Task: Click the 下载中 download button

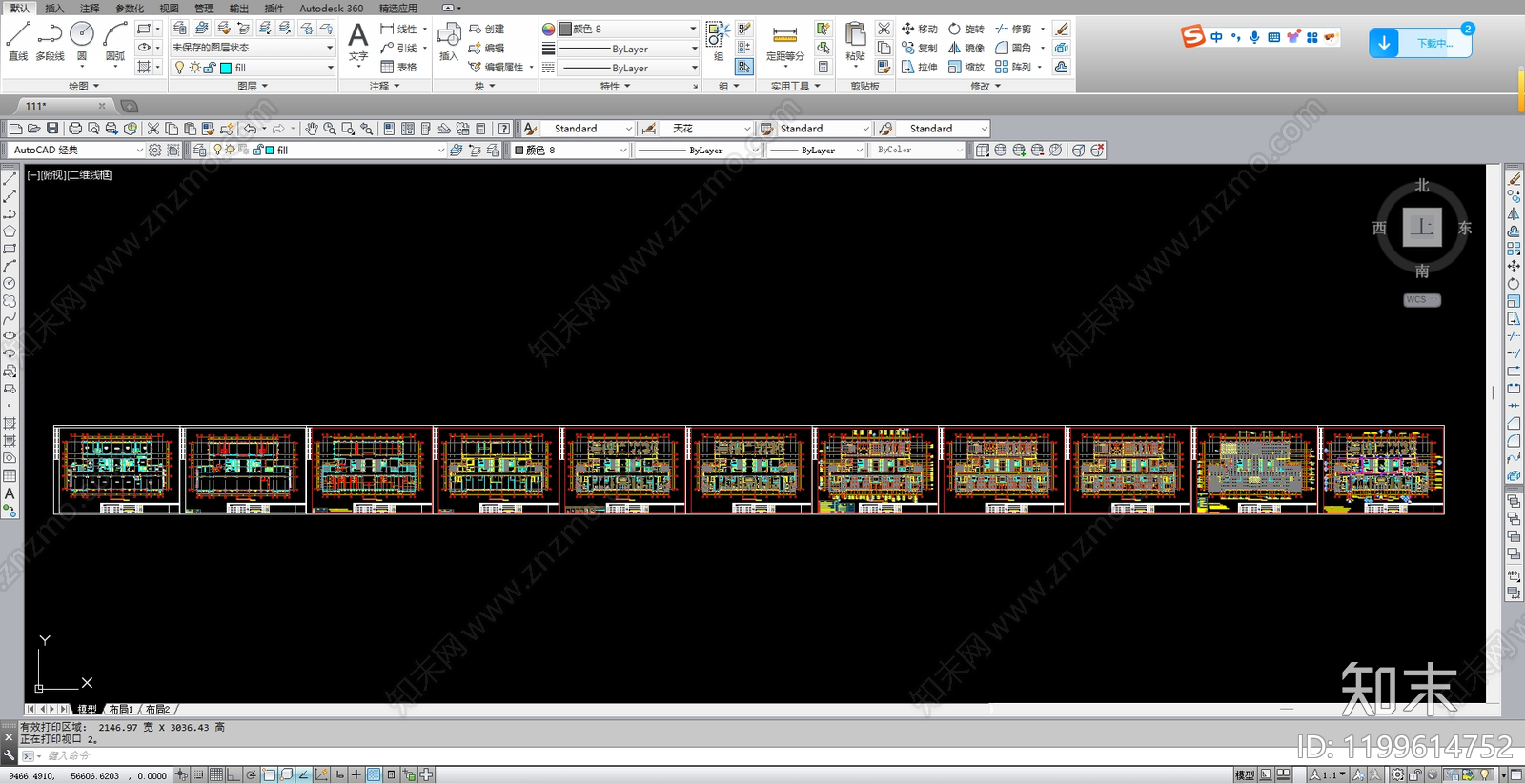Action: pos(1420,43)
